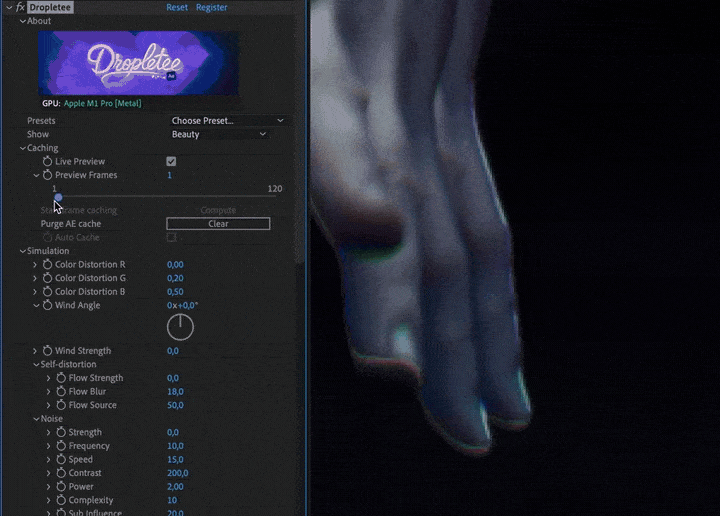Open the Show Beauty dropdown
Screen dimensions: 720x516
click(219, 135)
